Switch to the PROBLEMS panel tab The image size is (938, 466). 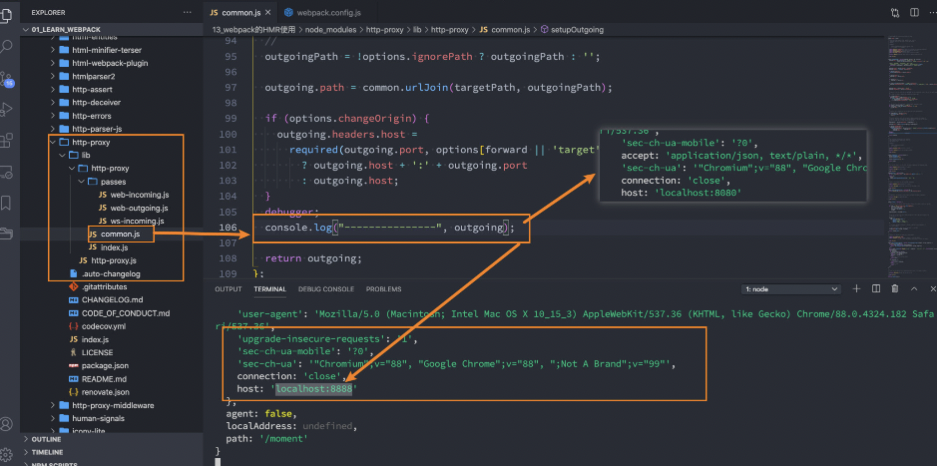coord(383,289)
